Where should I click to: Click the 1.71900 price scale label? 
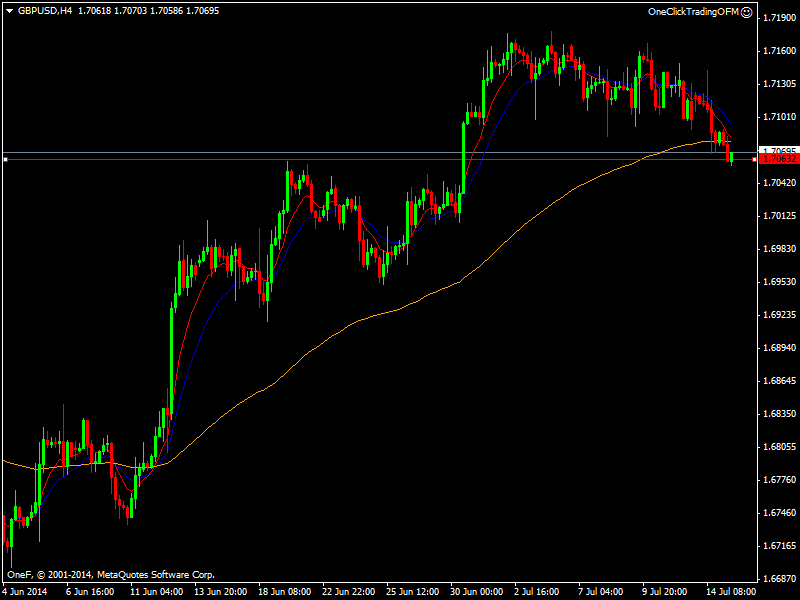coord(779,18)
